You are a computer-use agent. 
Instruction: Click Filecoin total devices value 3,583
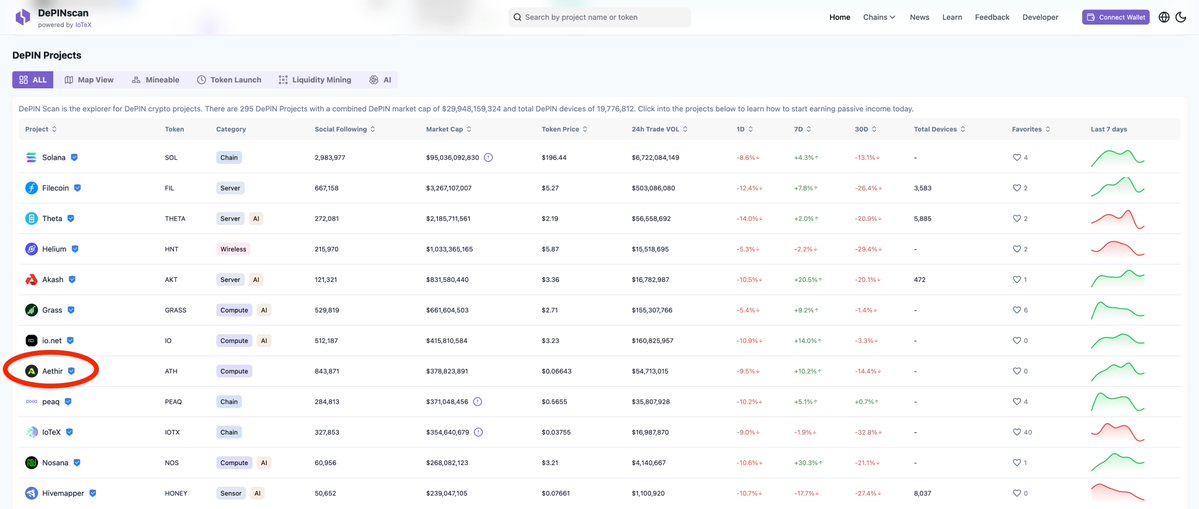pyautogui.click(x=923, y=188)
